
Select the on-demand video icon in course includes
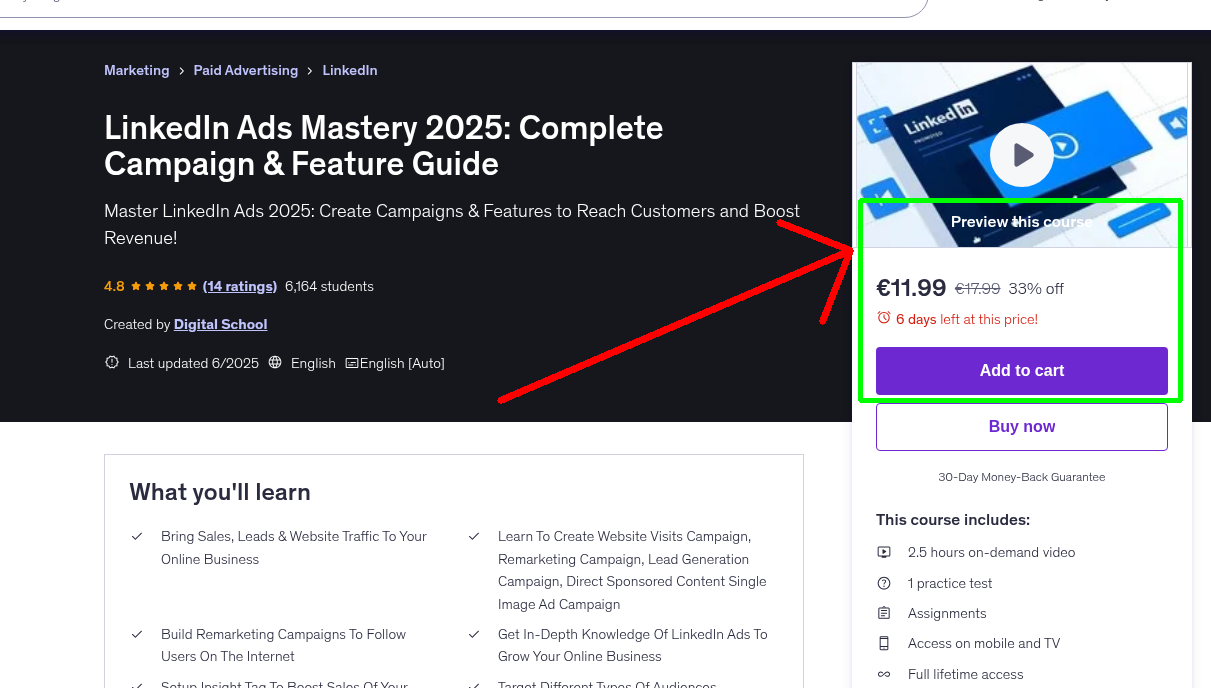tap(883, 552)
